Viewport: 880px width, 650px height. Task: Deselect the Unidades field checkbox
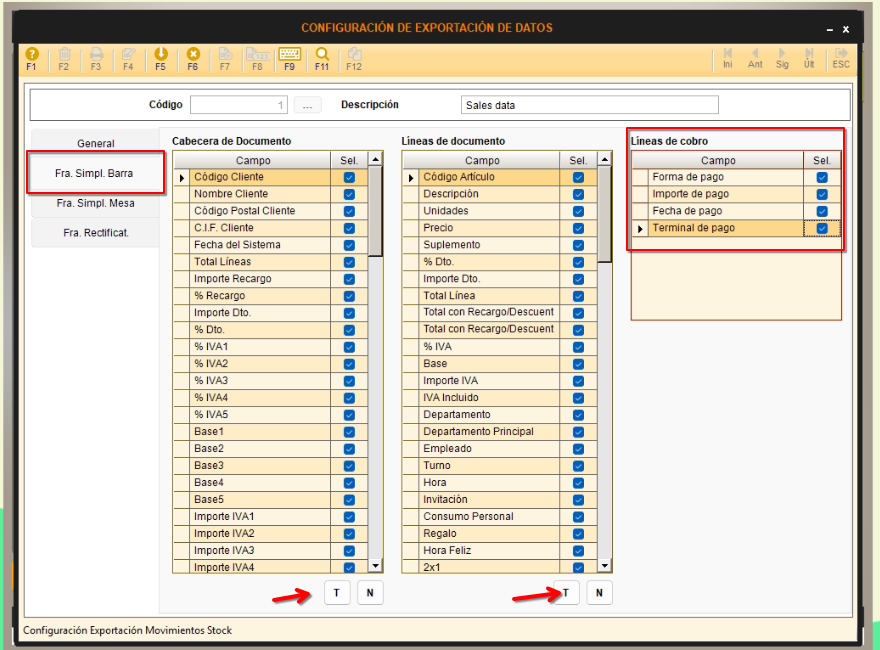click(578, 211)
